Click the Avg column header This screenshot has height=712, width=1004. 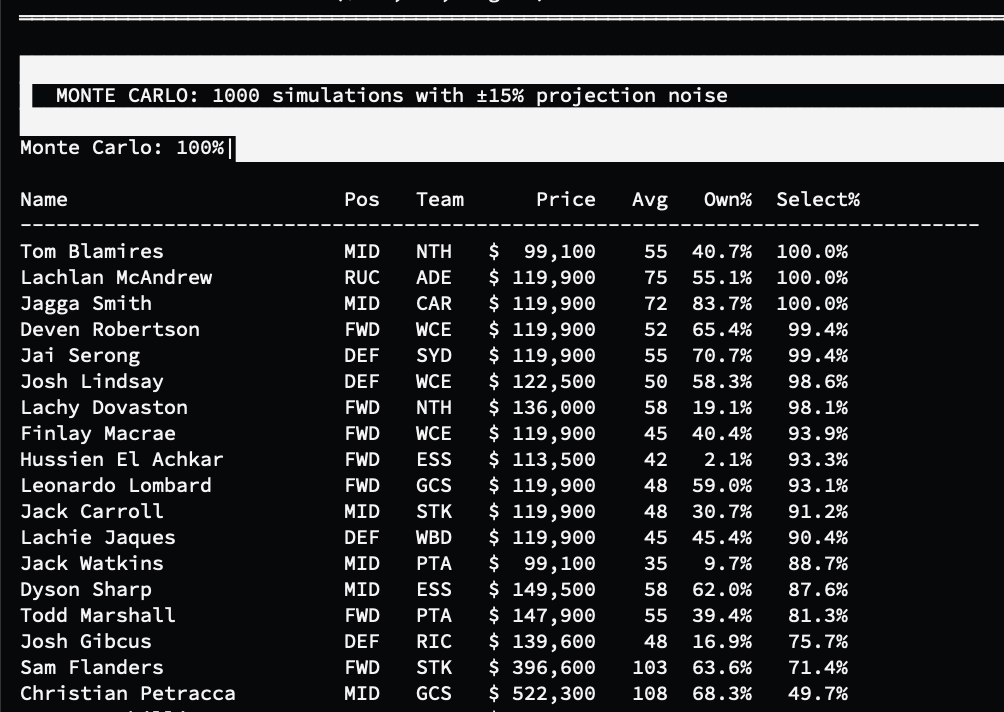point(650,200)
